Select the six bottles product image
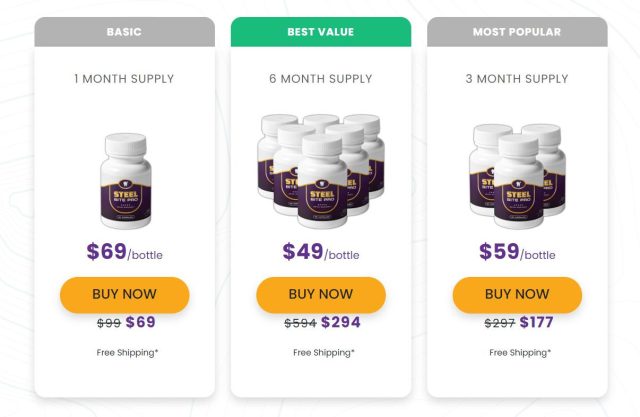The image size is (640, 417). pos(321,171)
